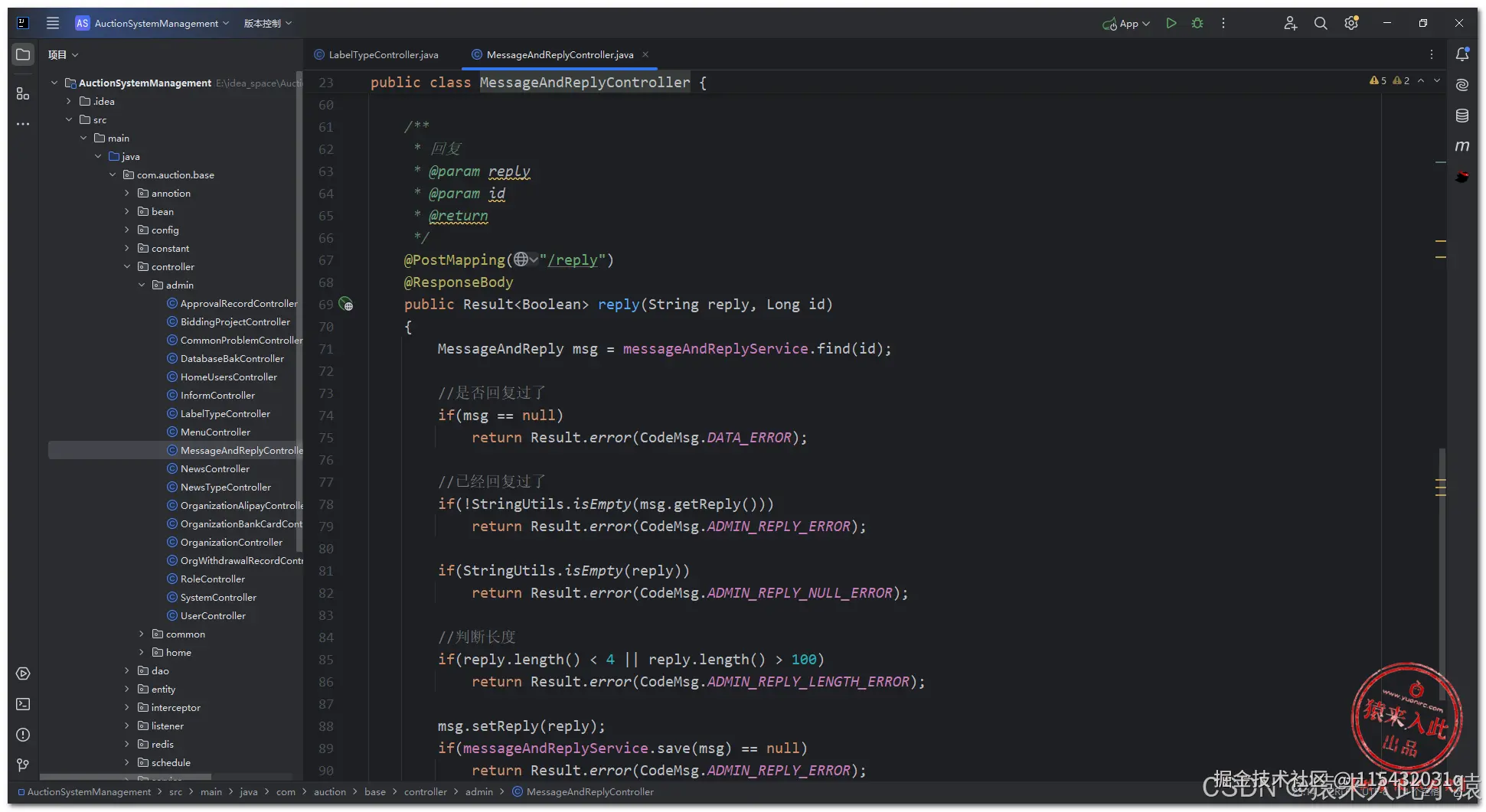Image resolution: width=1486 pixels, height=812 pixels.
Task: Expand the common package
Action: [x=142, y=634]
